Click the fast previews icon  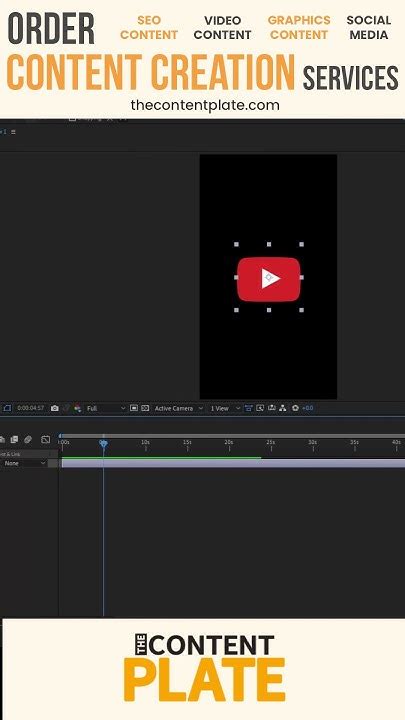point(260,408)
